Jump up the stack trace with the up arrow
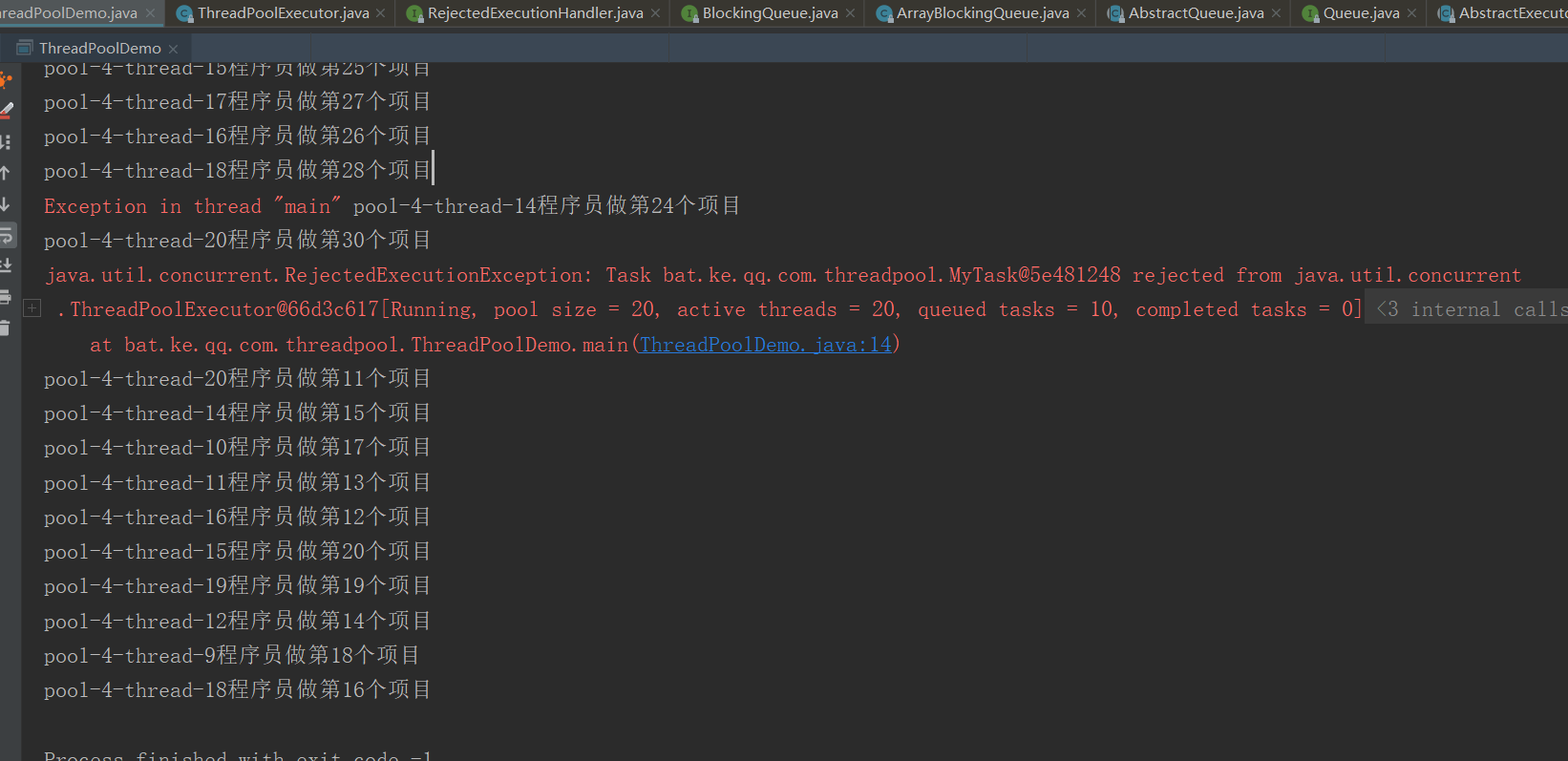This screenshot has width=1568, height=761. [x=5, y=173]
